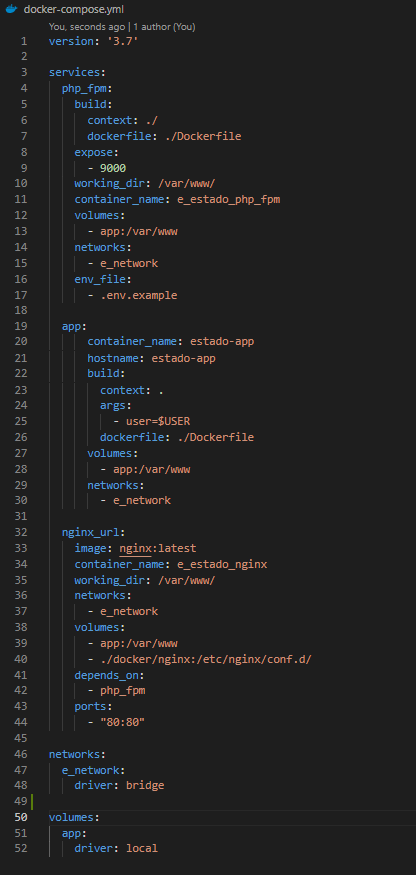Viewport: 416px width, 875px height.
Task: Click 'e_network' on line 30
Action: click(x=142, y=501)
